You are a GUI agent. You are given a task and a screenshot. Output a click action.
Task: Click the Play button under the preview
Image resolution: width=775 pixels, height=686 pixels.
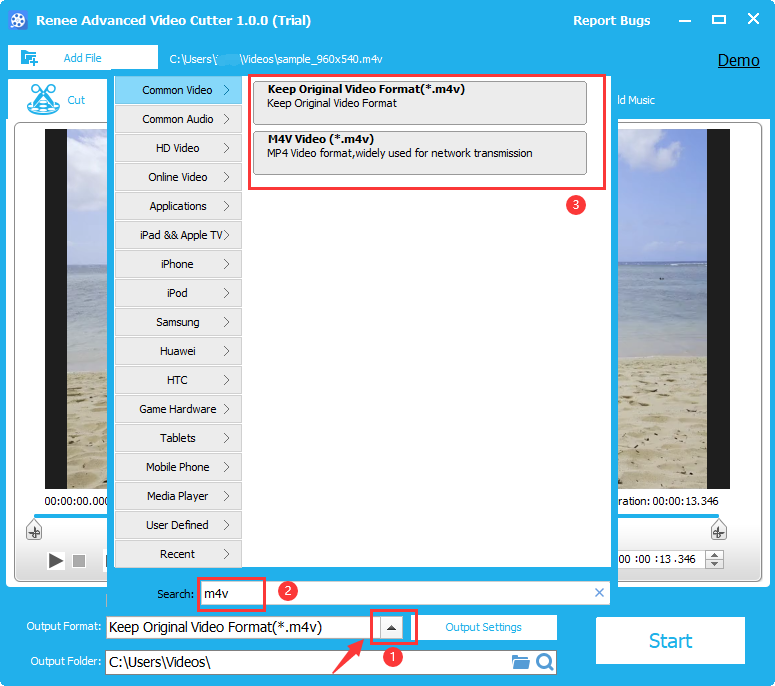click(56, 561)
